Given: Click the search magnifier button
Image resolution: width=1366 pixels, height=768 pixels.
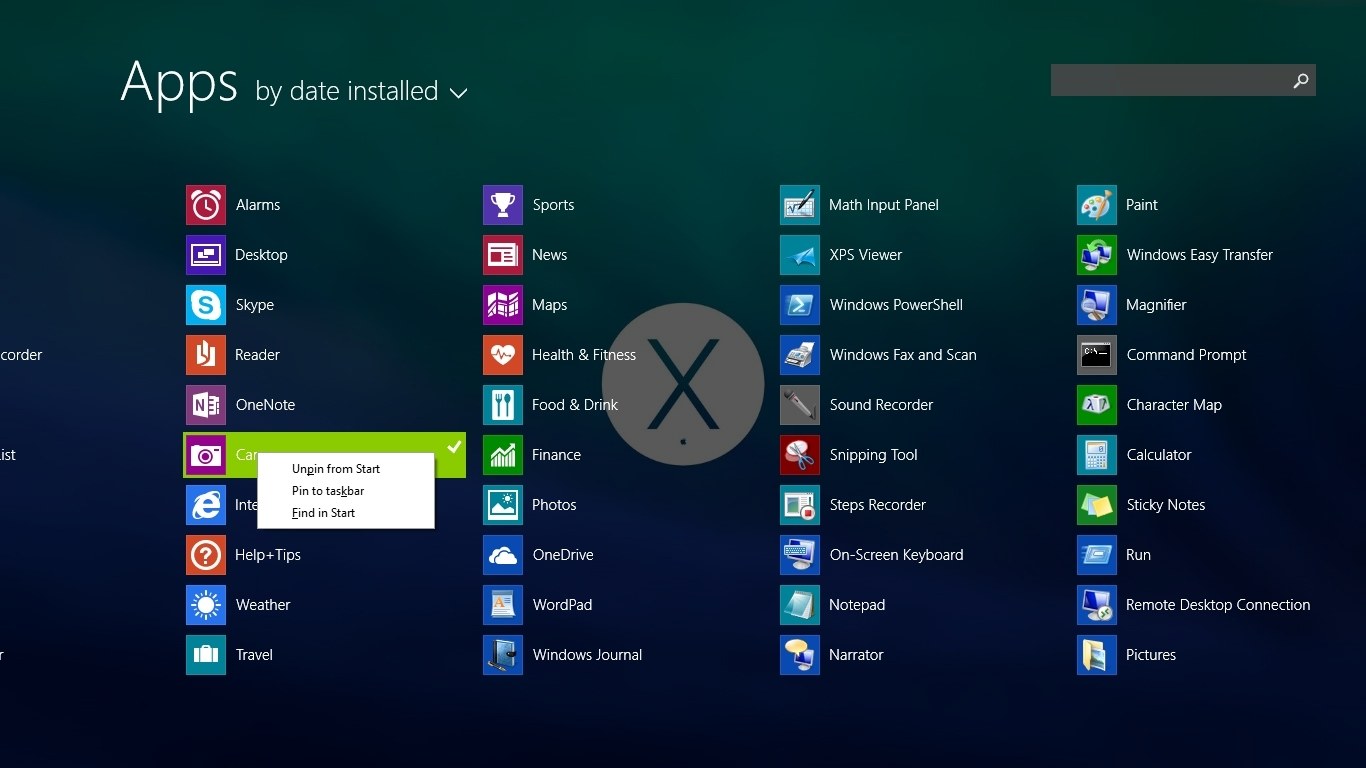Looking at the screenshot, I should [x=1300, y=81].
